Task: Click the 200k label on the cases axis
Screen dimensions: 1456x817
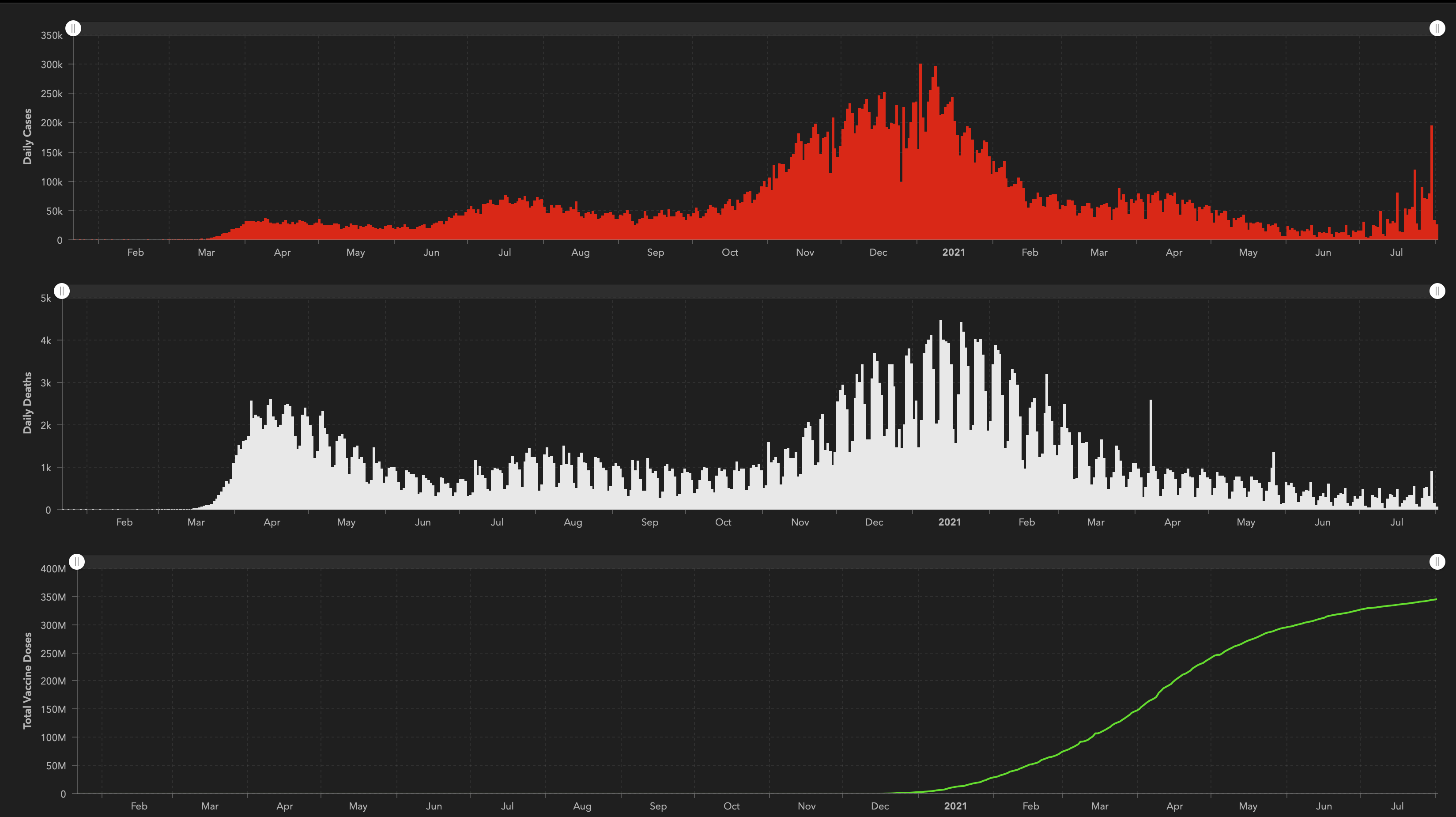Action: [52, 123]
